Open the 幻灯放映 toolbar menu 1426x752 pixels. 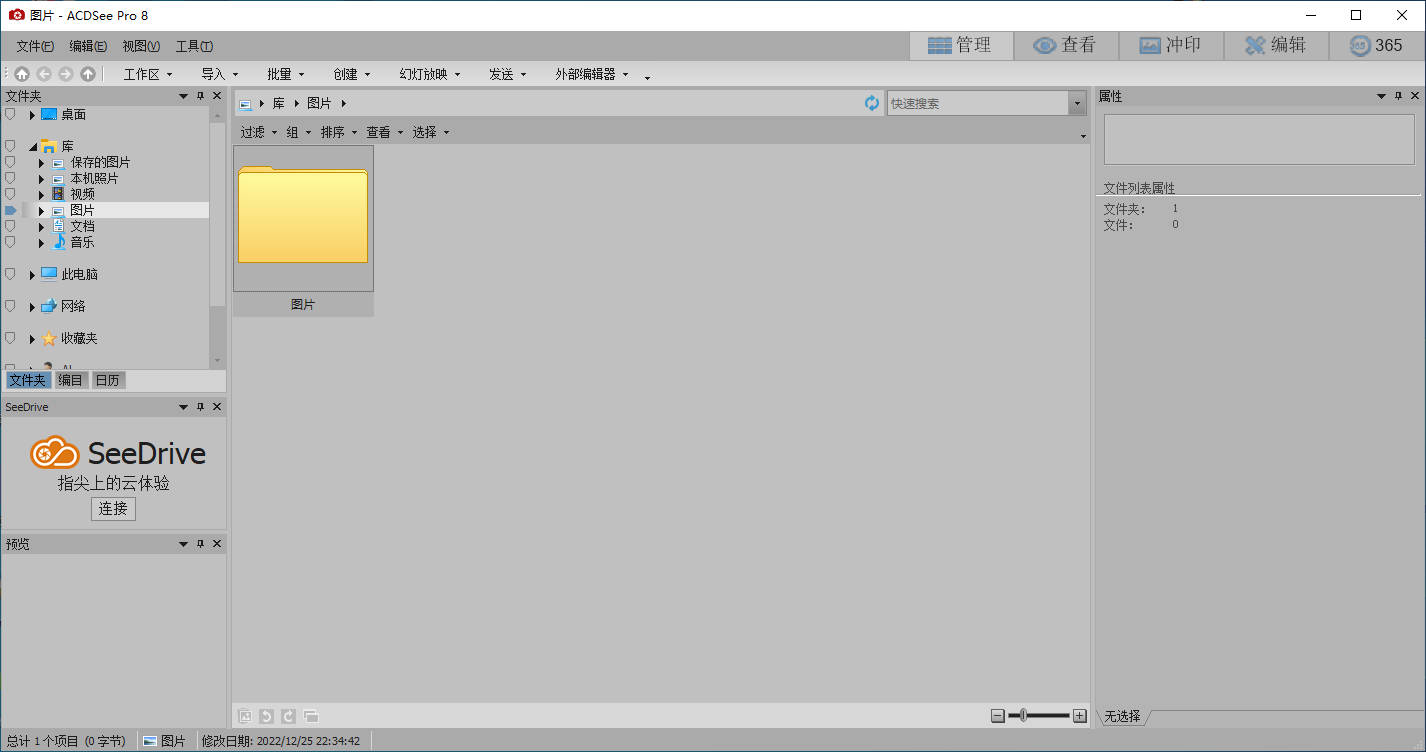tap(430, 74)
